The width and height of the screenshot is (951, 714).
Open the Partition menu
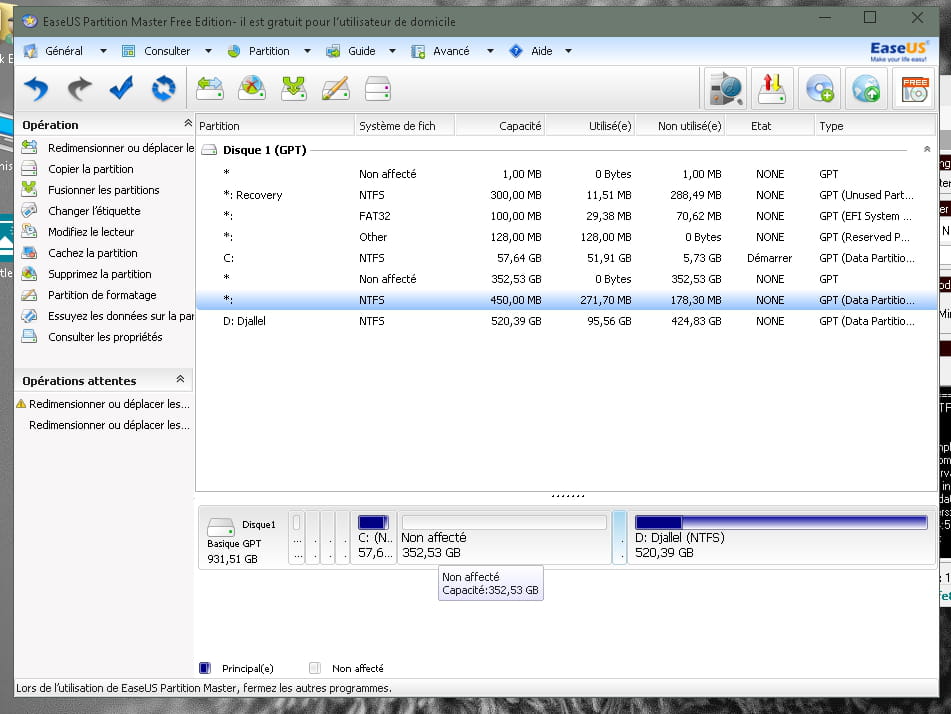pos(269,51)
